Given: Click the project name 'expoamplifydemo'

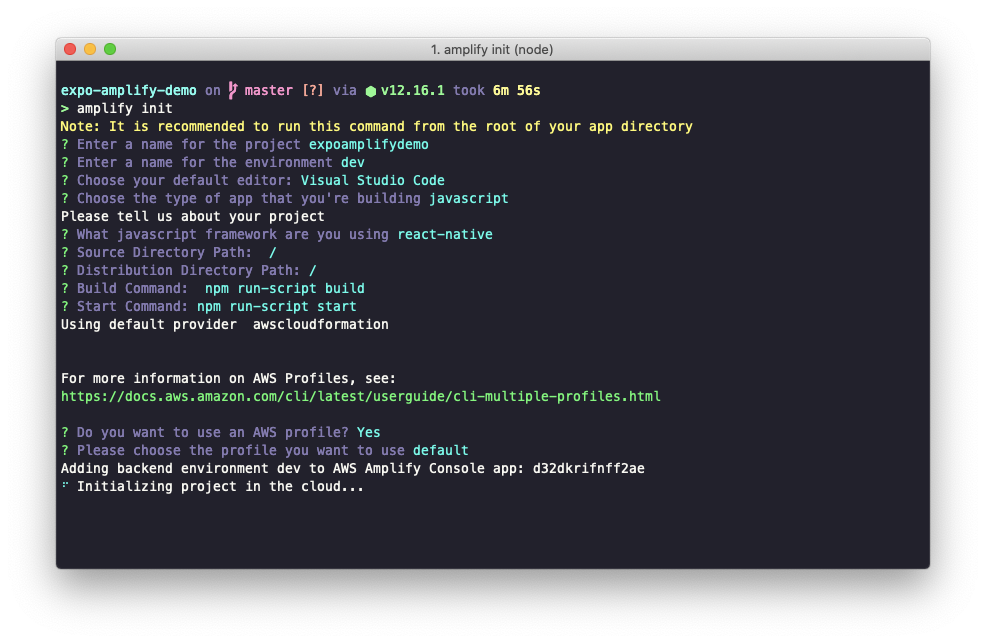Looking at the screenshot, I should 368,145.
